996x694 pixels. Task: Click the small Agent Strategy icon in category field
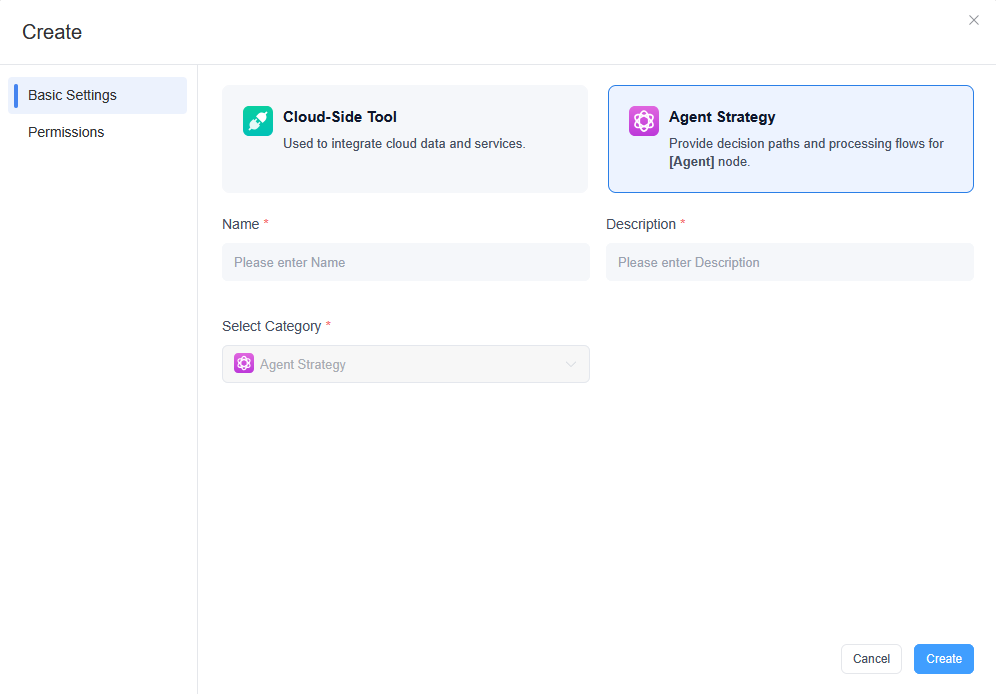click(244, 363)
